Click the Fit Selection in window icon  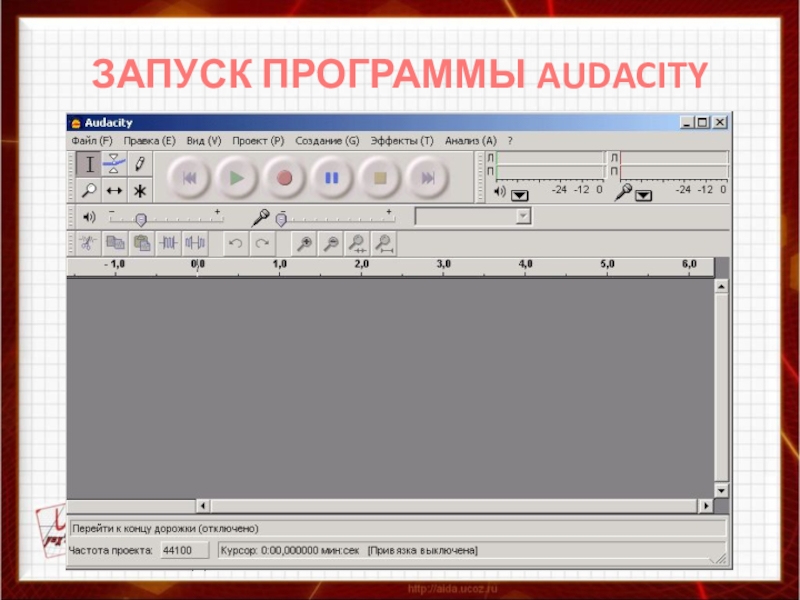click(357, 243)
